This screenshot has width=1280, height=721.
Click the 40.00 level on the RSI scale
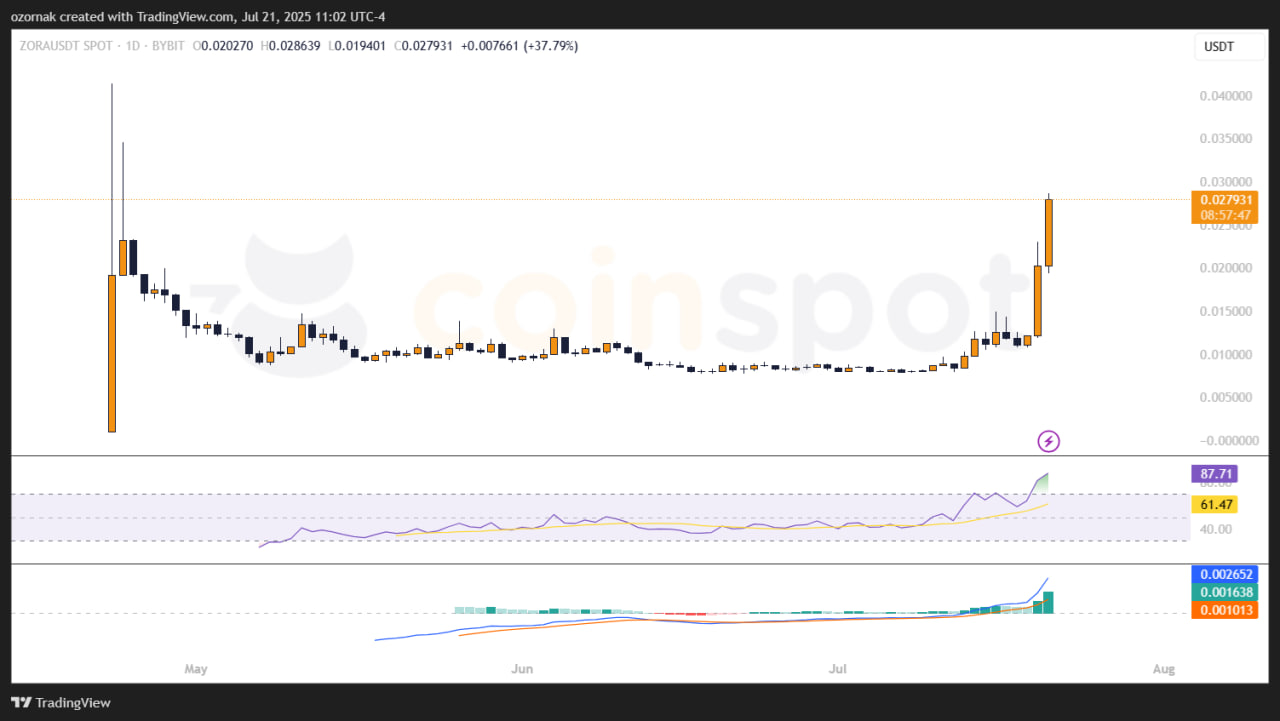[x=1214, y=529]
